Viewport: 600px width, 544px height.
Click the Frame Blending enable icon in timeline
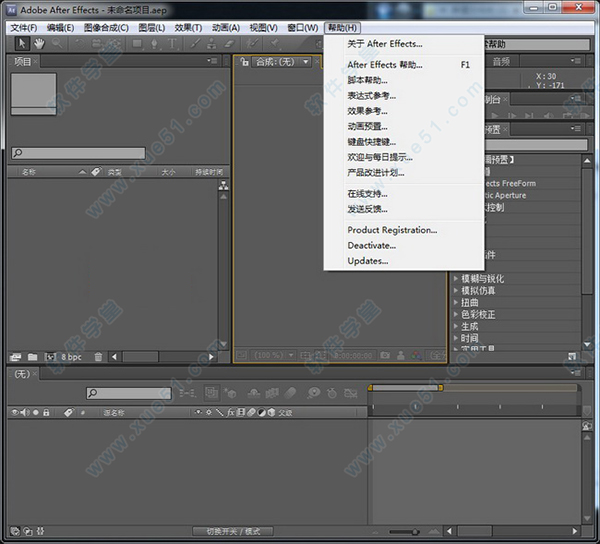click(x=272, y=393)
